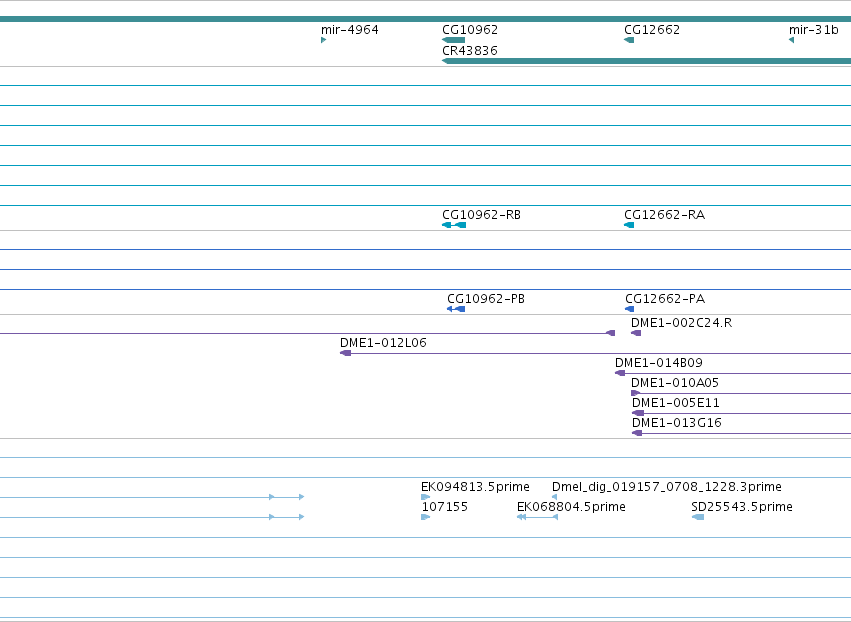This screenshot has height=622, width=851.
Task: Click the DME1-010A05 clone label
Action: tap(675, 383)
